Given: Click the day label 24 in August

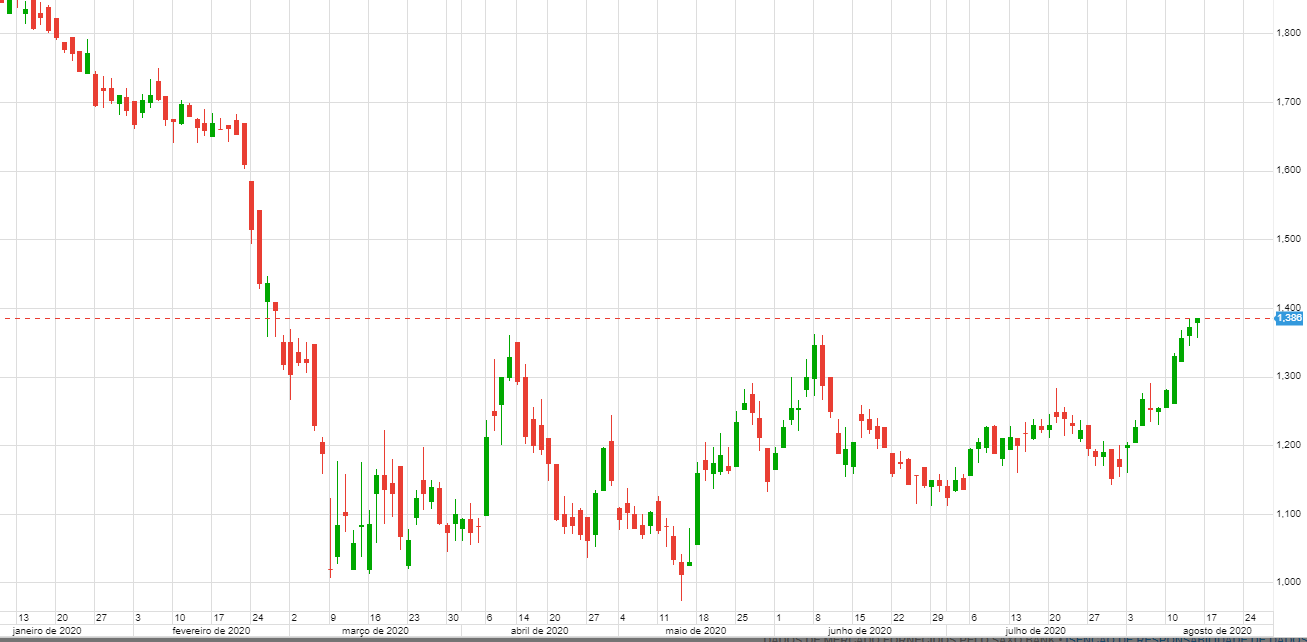Looking at the screenshot, I should (1250, 617).
